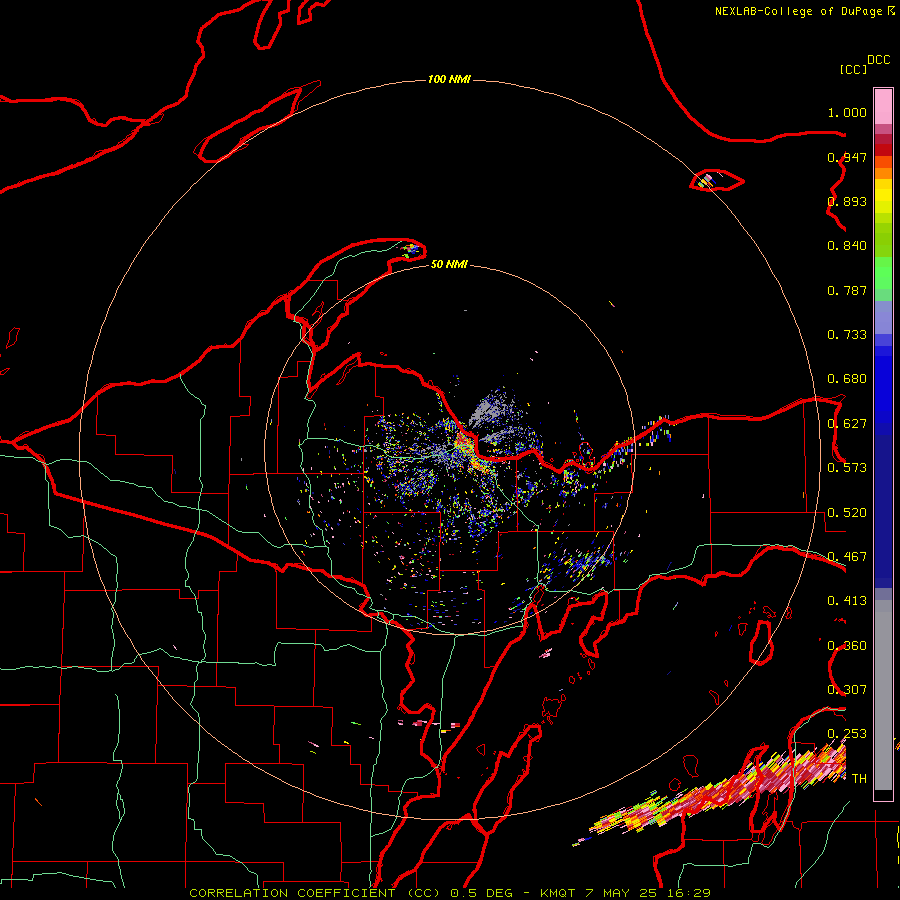Click the 0.840 scale value
This screenshot has width=900, height=900.
click(x=847, y=246)
